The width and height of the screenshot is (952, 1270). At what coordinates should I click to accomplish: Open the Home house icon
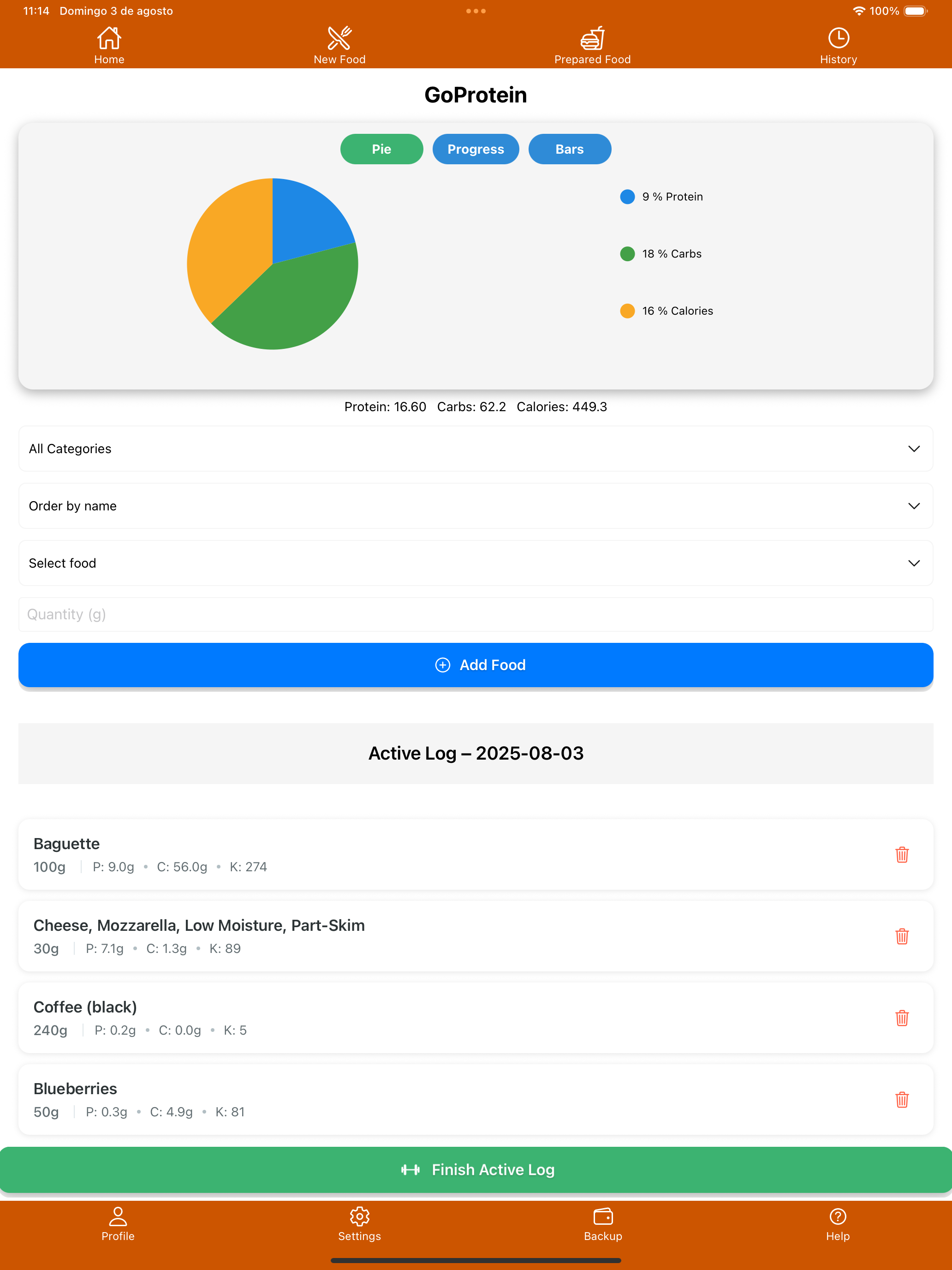[109, 38]
